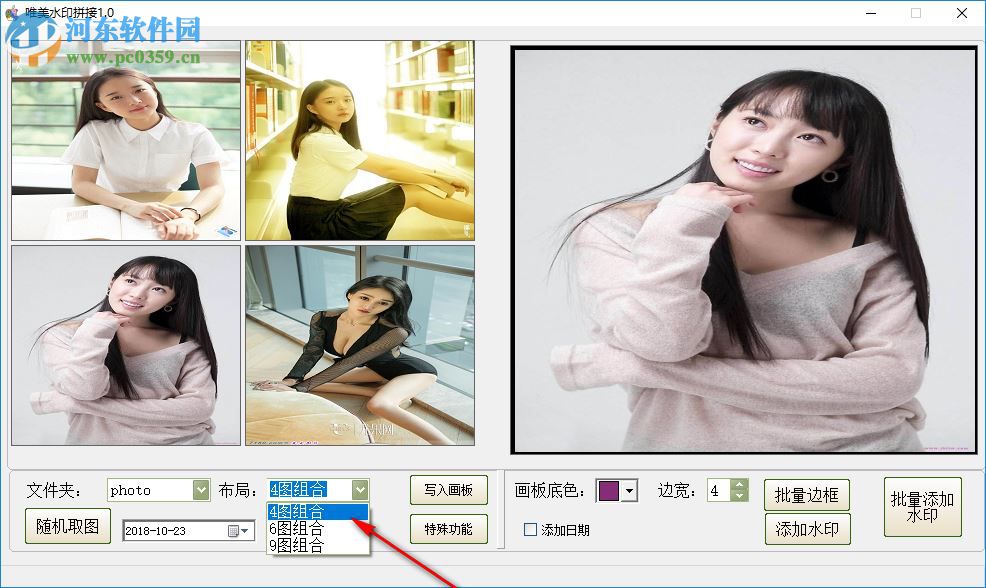Open the date picker calendar icon
This screenshot has width=986, height=588.
point(233,531)
